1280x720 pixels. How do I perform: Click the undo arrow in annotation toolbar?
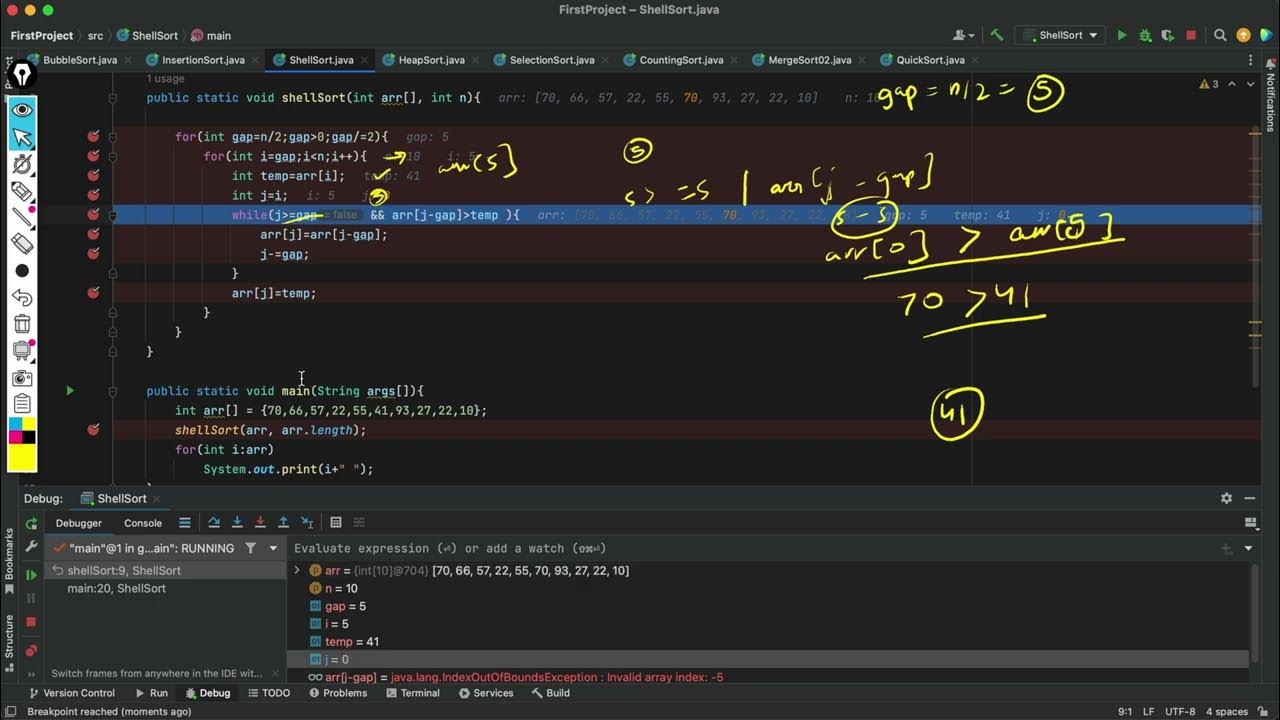point(22,298)
